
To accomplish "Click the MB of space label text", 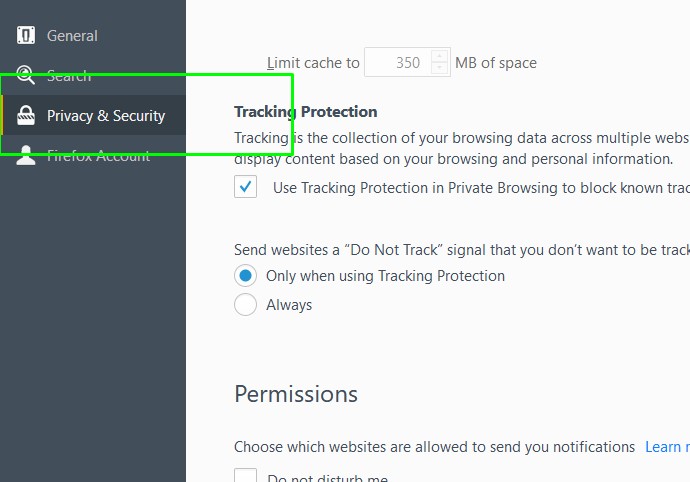I will (496, 63).
